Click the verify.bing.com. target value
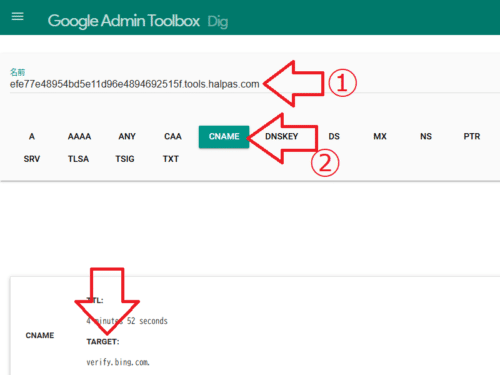 (x=118, y=362)
